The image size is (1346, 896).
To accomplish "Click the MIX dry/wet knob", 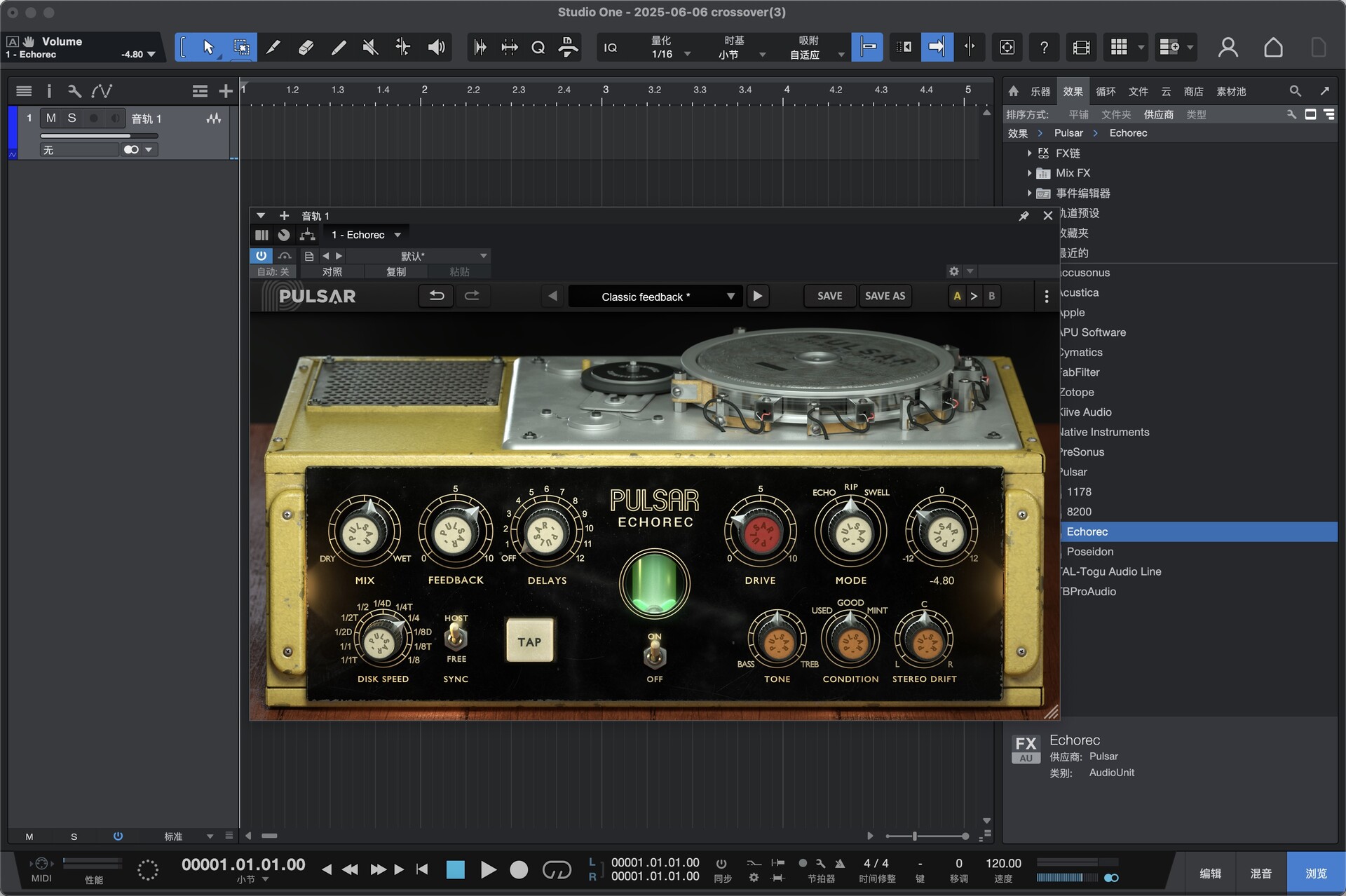I will [x=364, y=533].
